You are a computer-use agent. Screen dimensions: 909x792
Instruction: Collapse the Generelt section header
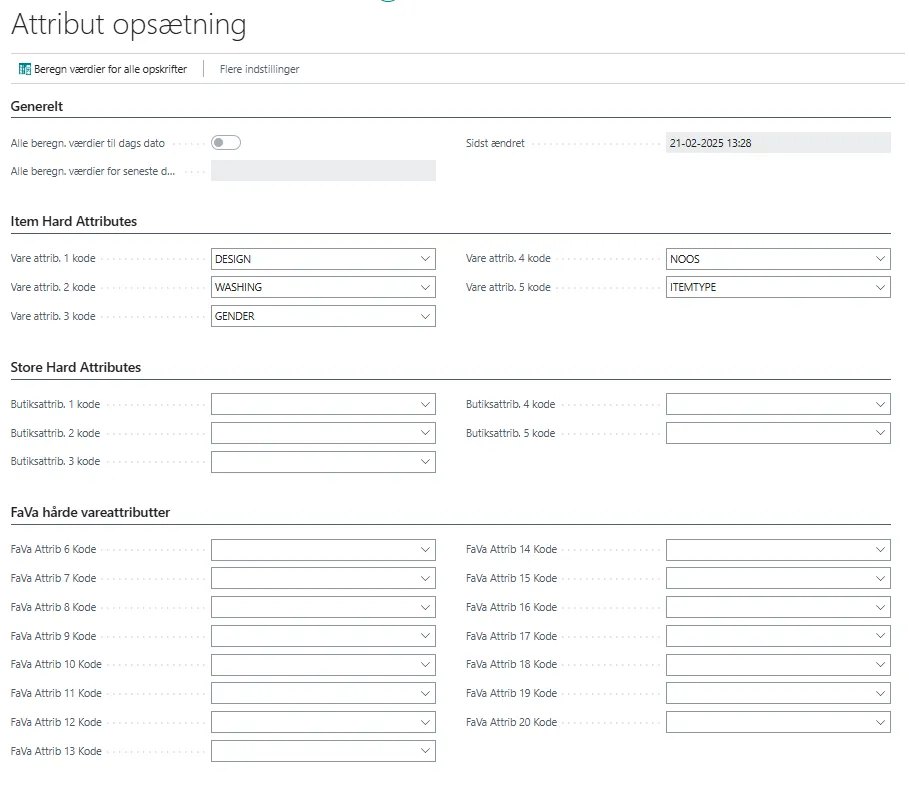(x=37, y=106)
